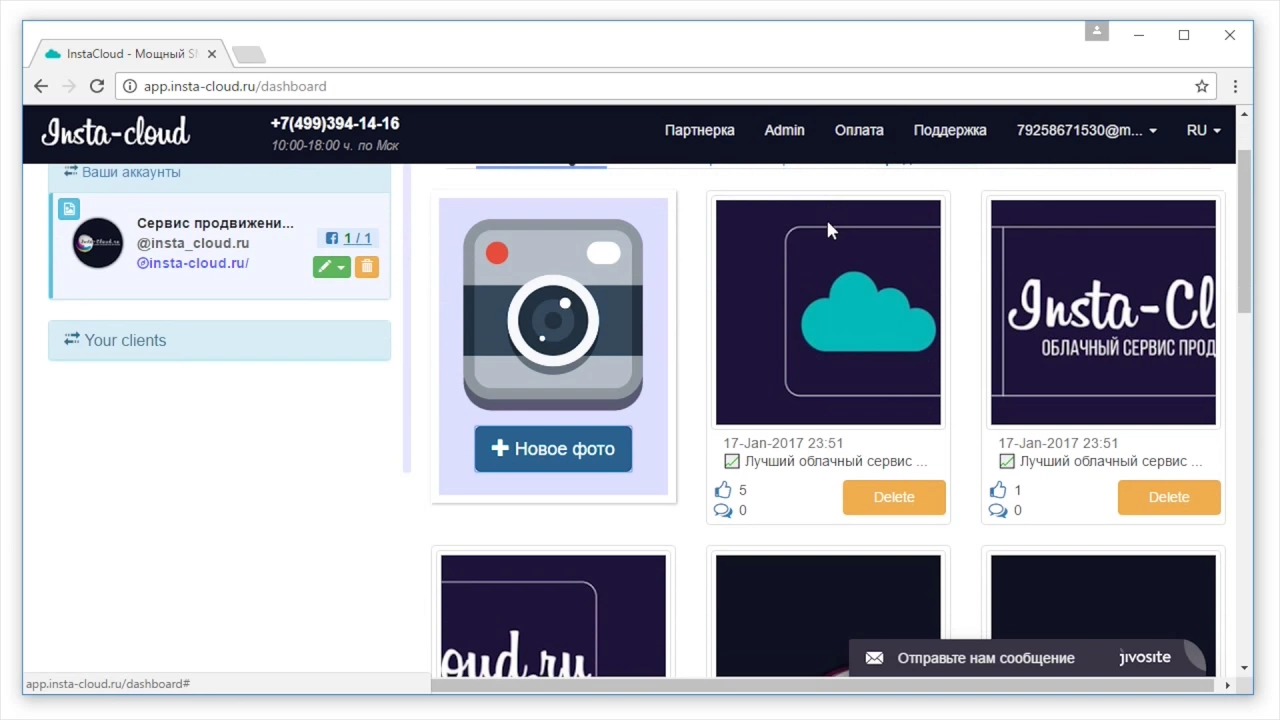The width and height of the screenshot is (1280, 720).
Task: Click the scrollbar down arrow
Action: tap(1244, 668)
